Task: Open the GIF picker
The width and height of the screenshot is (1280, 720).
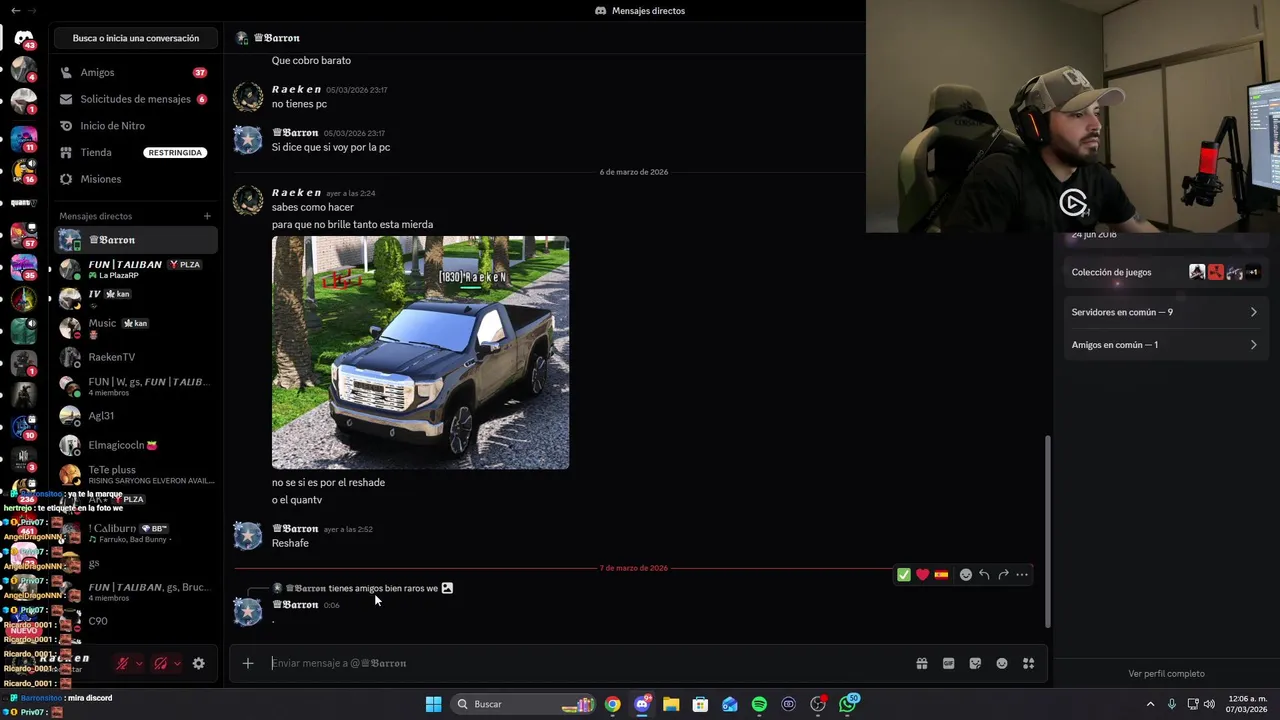Action: point(948,663)
